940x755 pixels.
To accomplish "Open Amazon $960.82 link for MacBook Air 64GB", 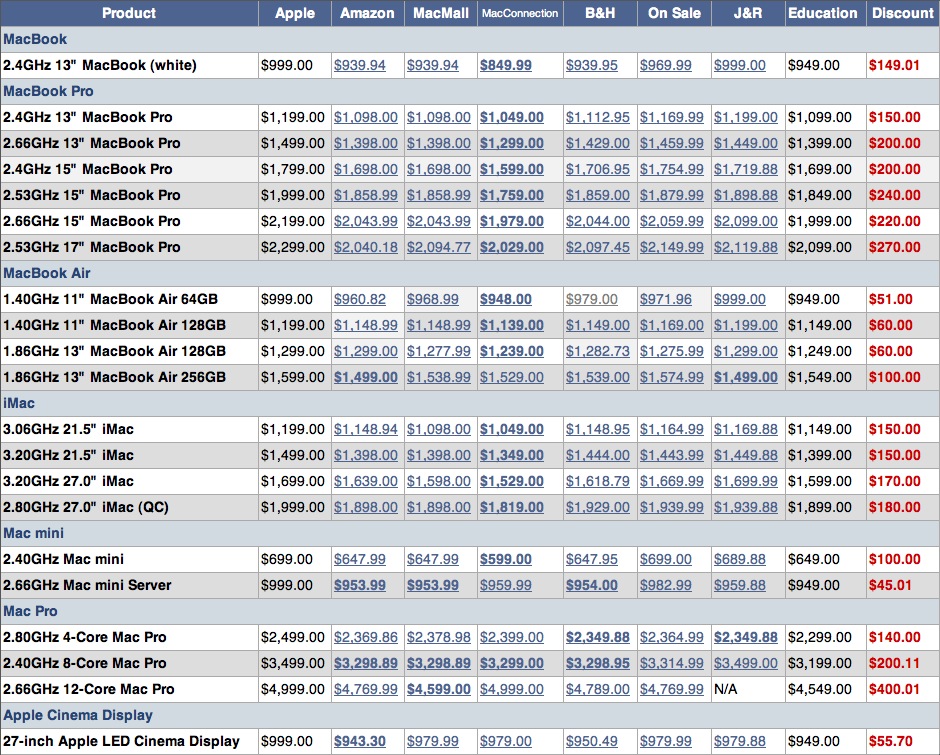I will tap(360, 299).
